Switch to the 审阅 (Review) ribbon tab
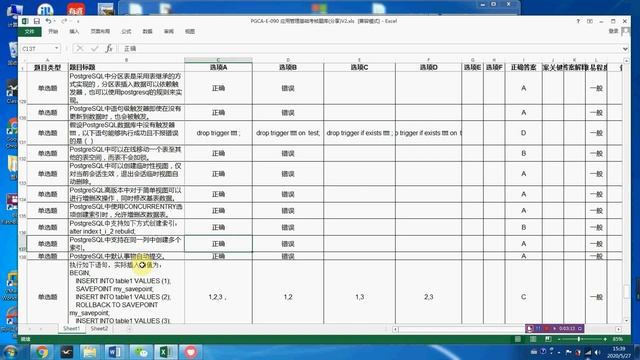 pyautogui.click(x=169, y=31)
